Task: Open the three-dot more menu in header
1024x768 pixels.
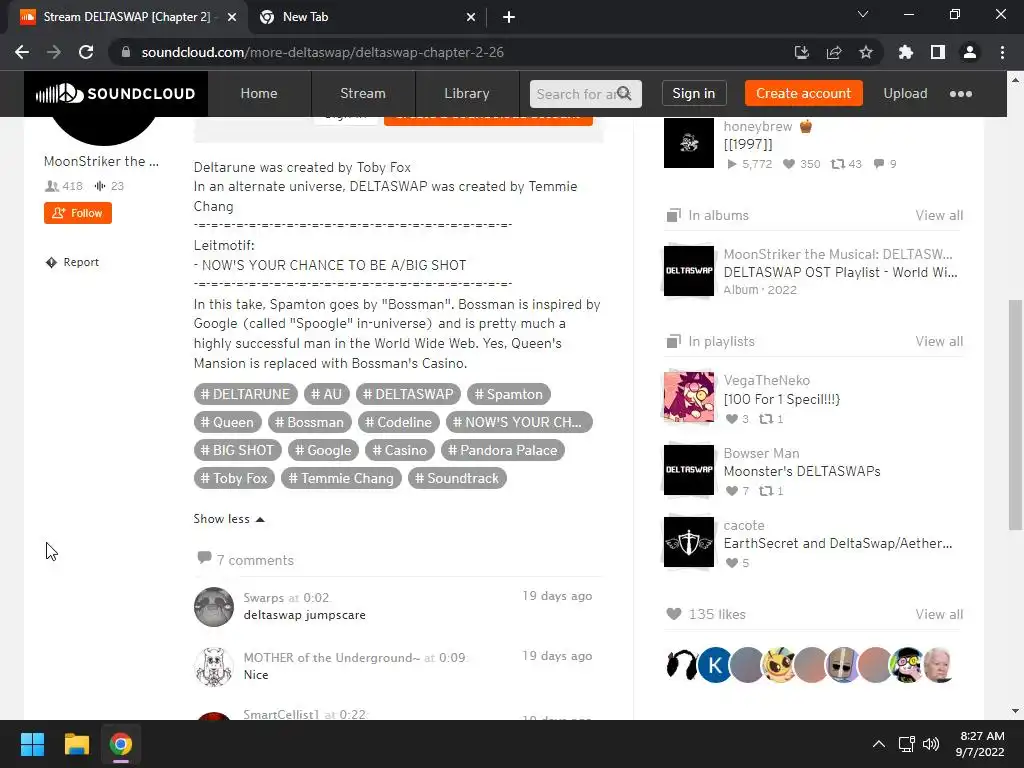Action: coord(961,94)
